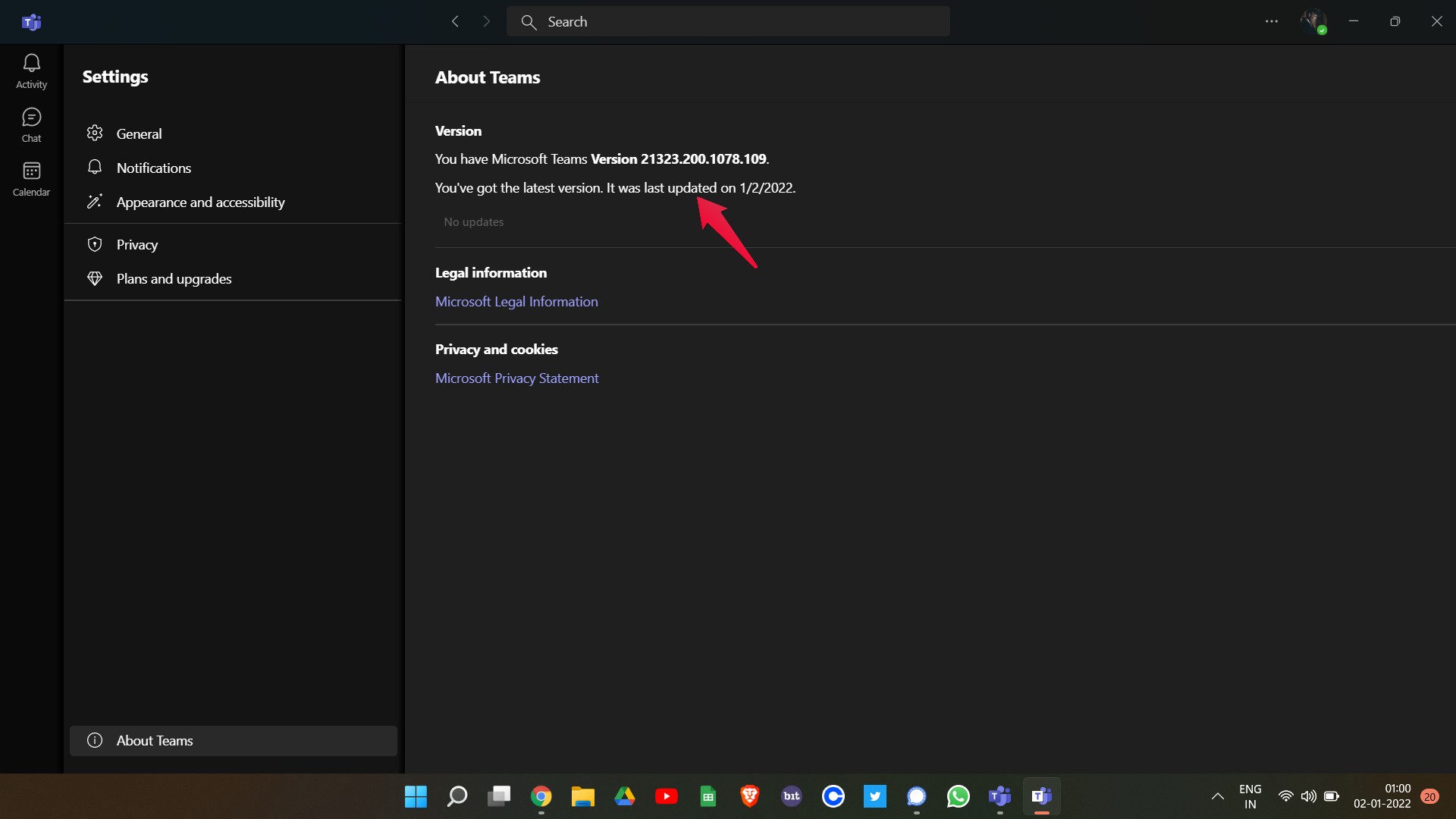
Task: Click the Teams more options ellipsis icon
Action: click(x=1271, y=21)
